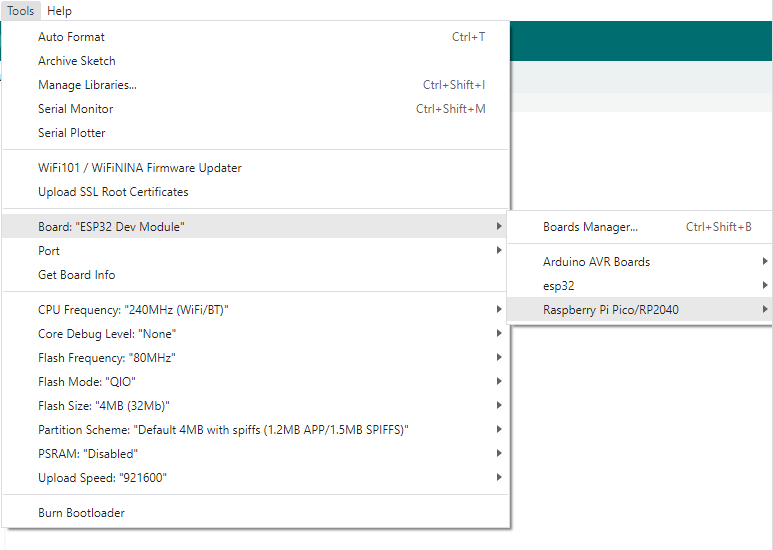Launch the Serial Monitor

coord(75,109)
